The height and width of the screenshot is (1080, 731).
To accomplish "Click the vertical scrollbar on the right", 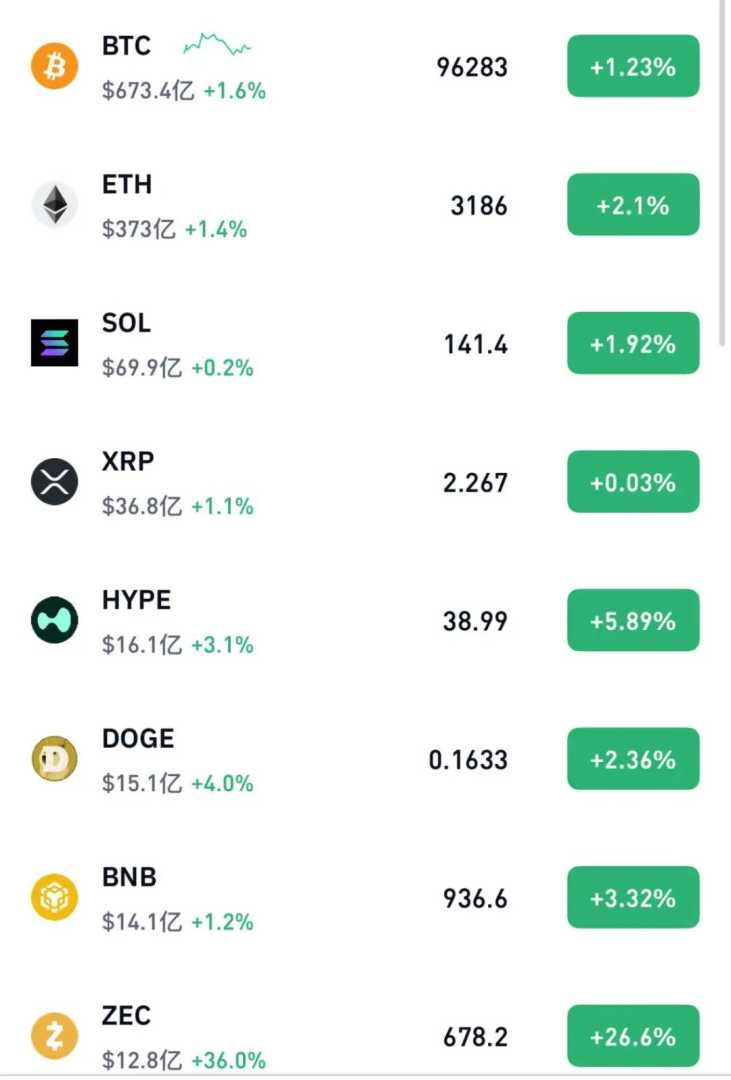I will tap(723, 170).
